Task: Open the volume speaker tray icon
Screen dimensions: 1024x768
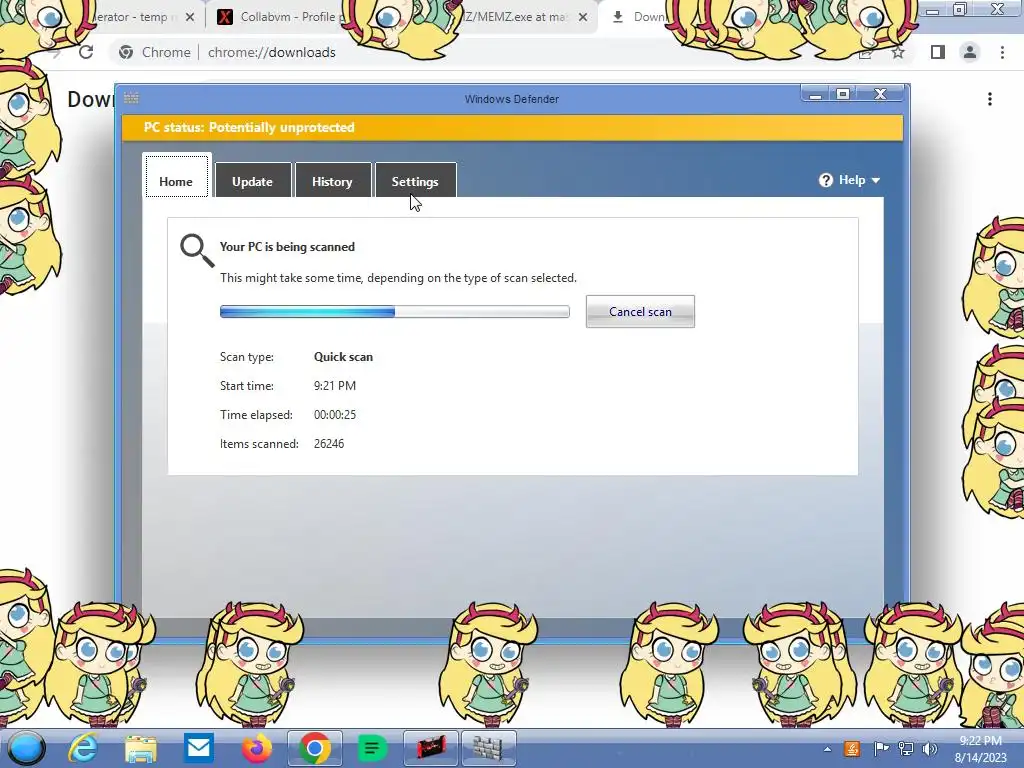Action: [930, 749]
